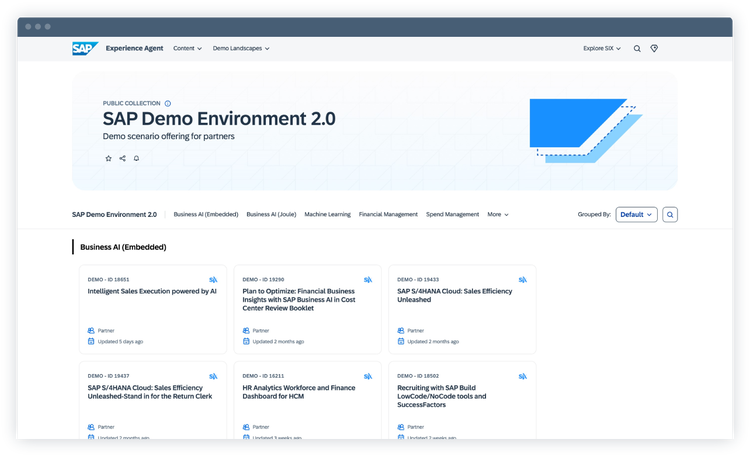
Task: Click the text DEMO - ID 19290
Action: 263,279
